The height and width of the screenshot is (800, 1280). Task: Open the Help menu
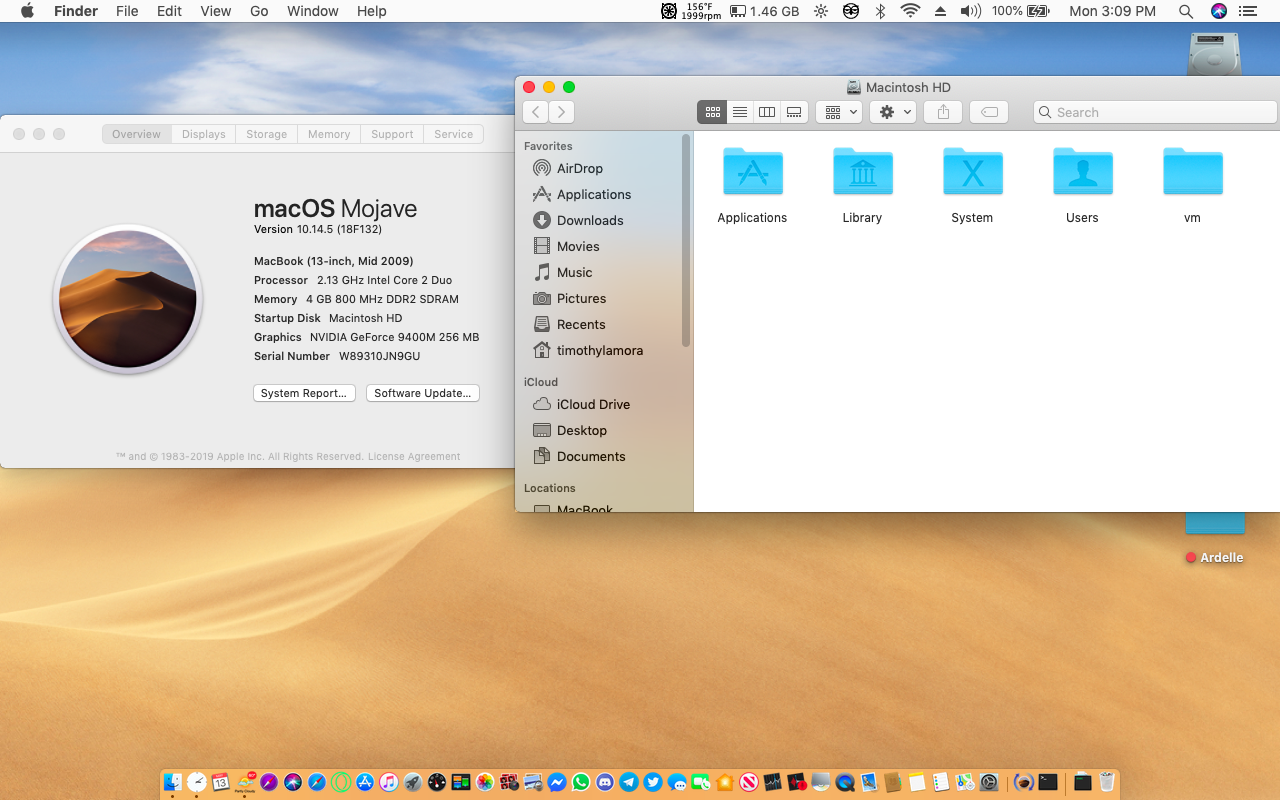coord(372,11)
